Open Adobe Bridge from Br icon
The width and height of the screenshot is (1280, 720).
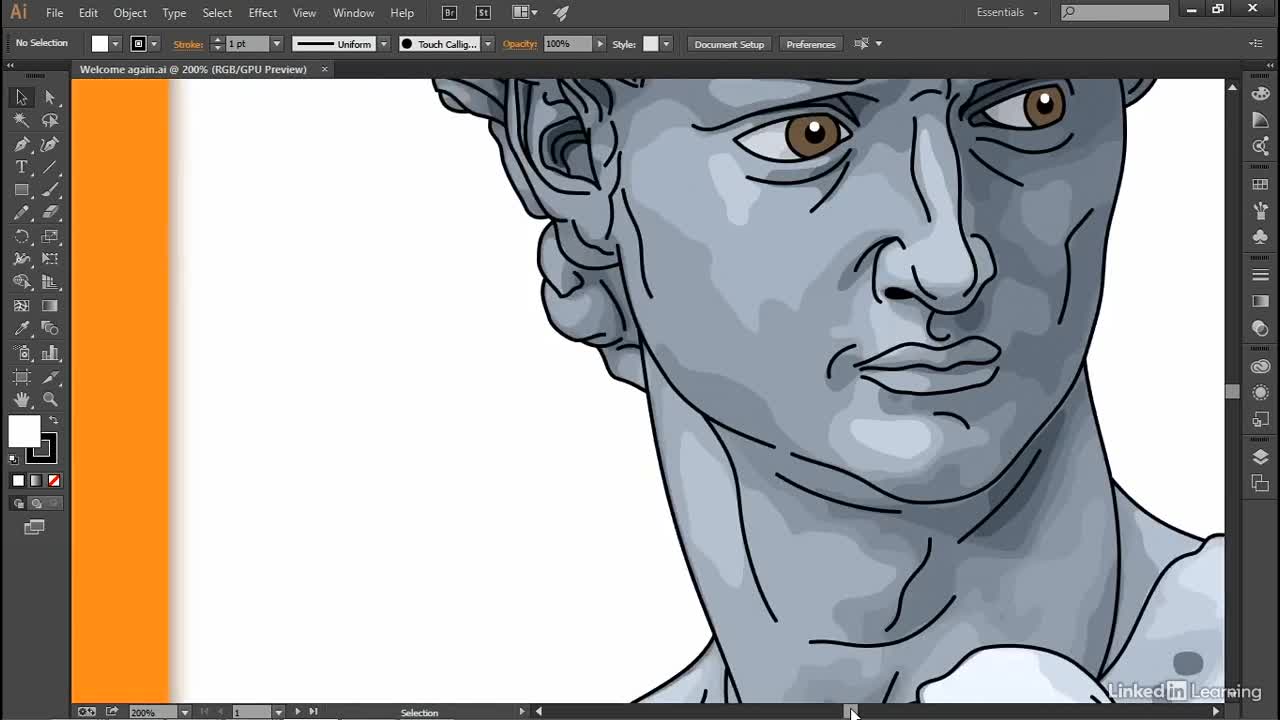click(450, 13)
